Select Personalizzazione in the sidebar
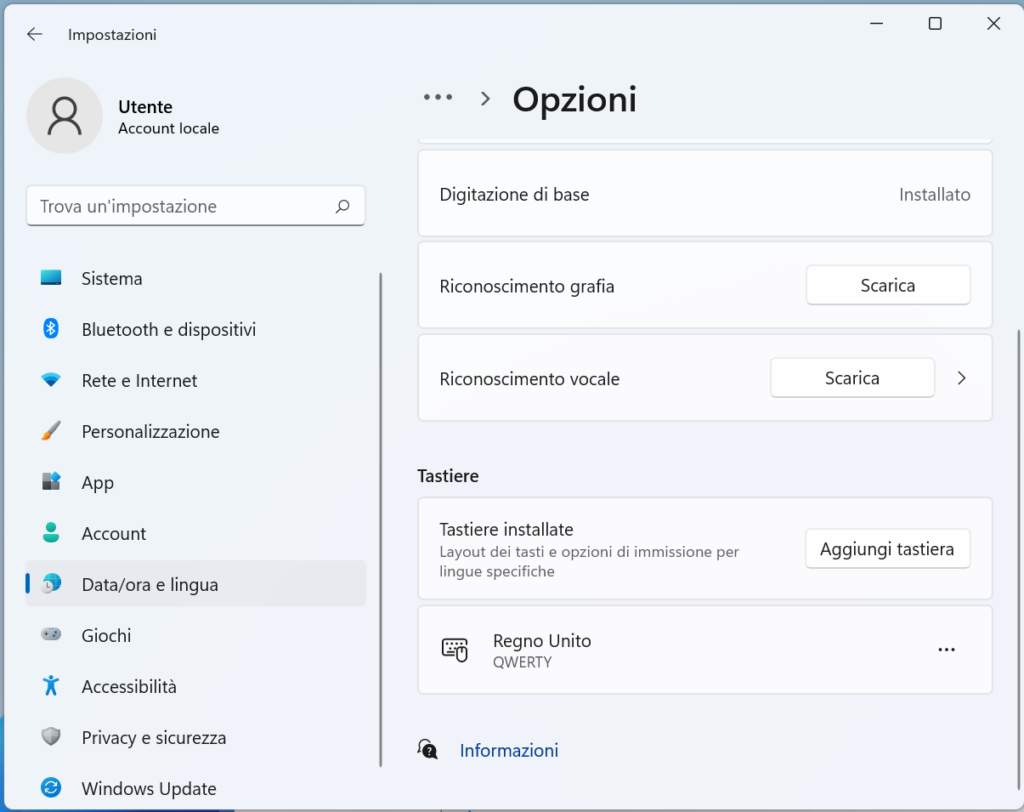1024x812 pixels. pyautogui.click(x=150, y=431)
